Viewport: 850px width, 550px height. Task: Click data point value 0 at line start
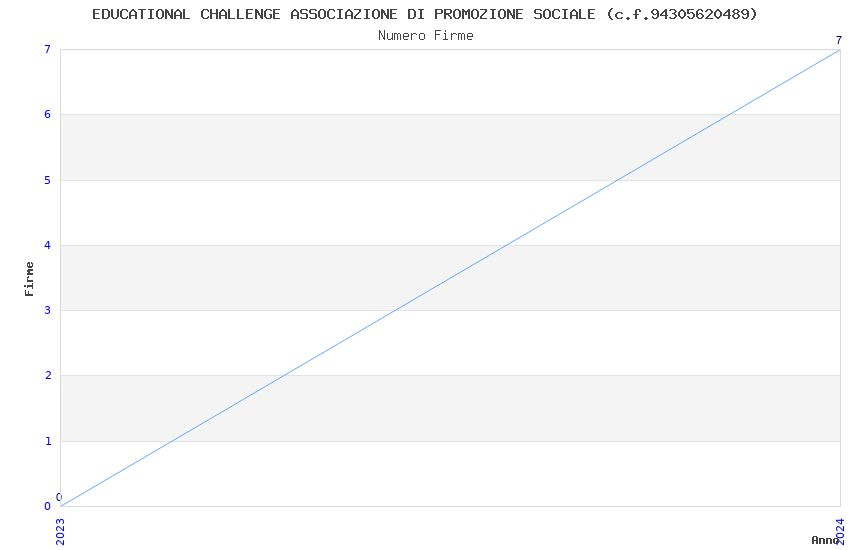(x=59, y=497)
